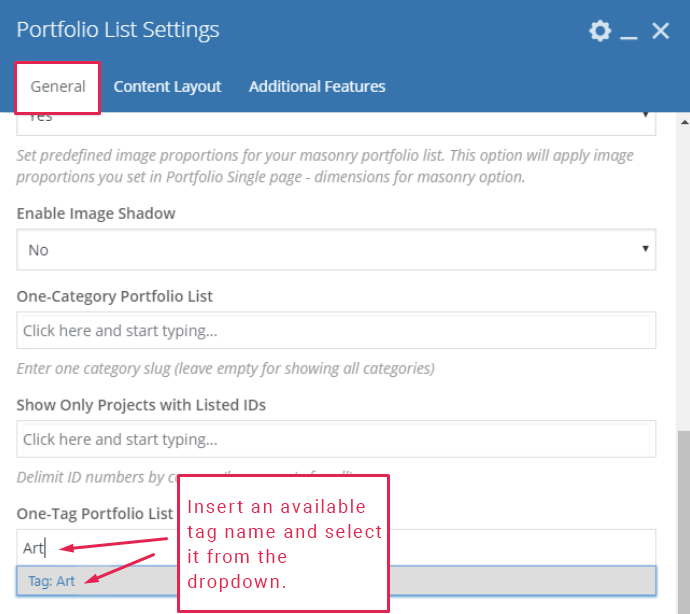
Task: Click the 'Show Only Projects with Listed IDs' label
Action: point(141,405)
